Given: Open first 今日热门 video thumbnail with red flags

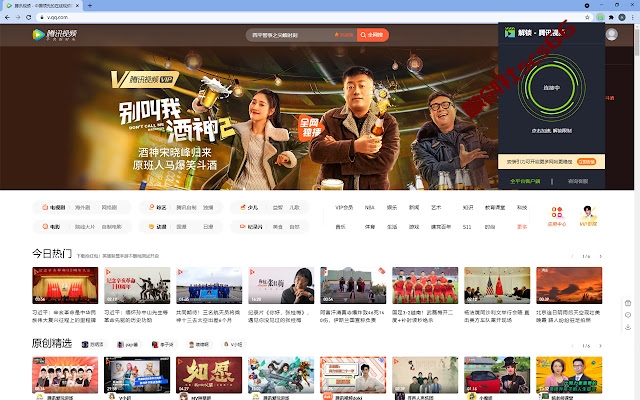Looking at the screenshot, I should [65, 285].
